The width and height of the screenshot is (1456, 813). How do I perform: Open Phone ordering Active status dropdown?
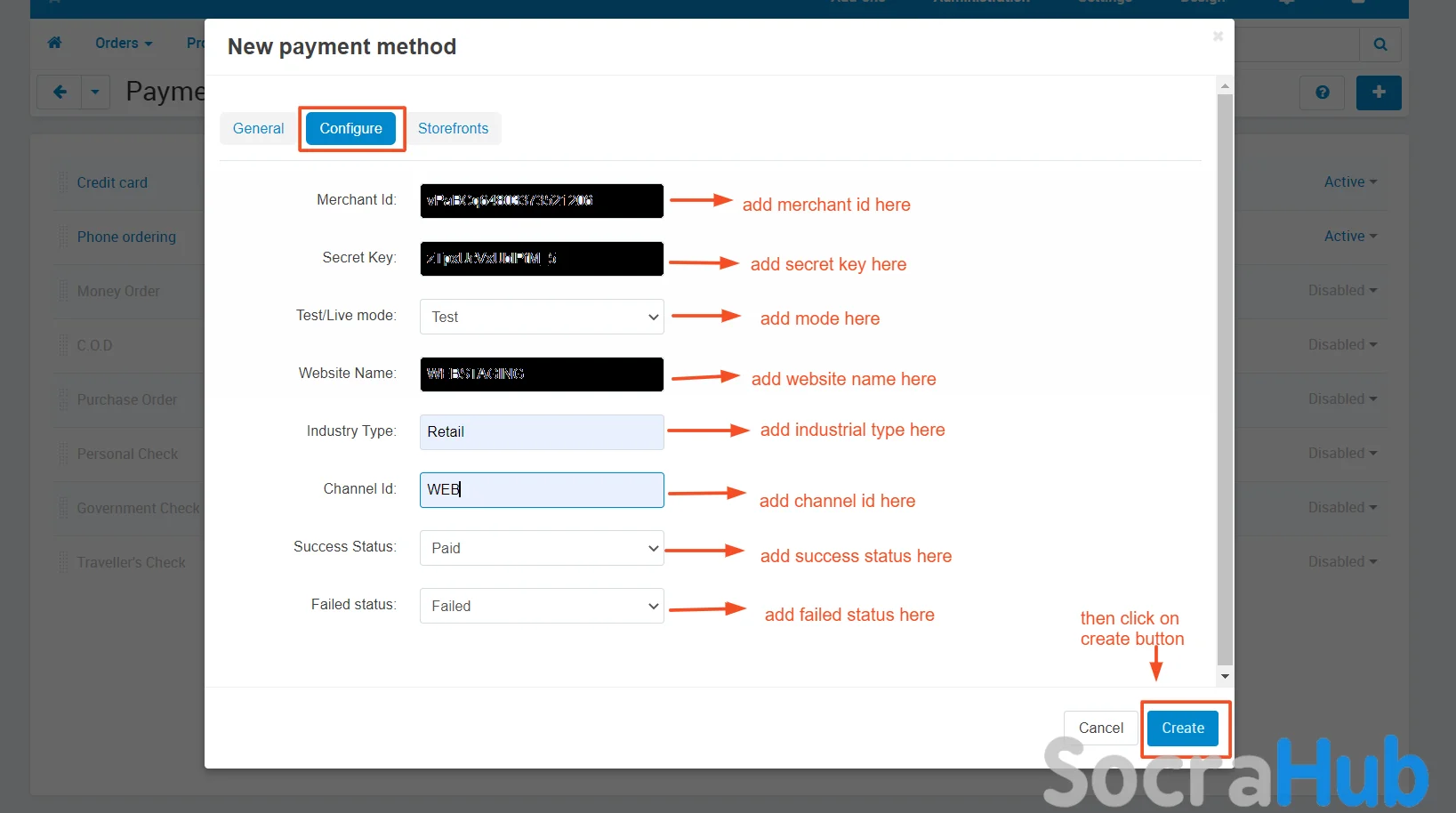1350,236
